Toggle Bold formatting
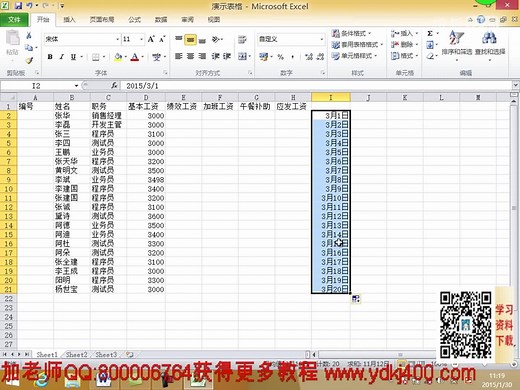520x390 pixels. 50,57
